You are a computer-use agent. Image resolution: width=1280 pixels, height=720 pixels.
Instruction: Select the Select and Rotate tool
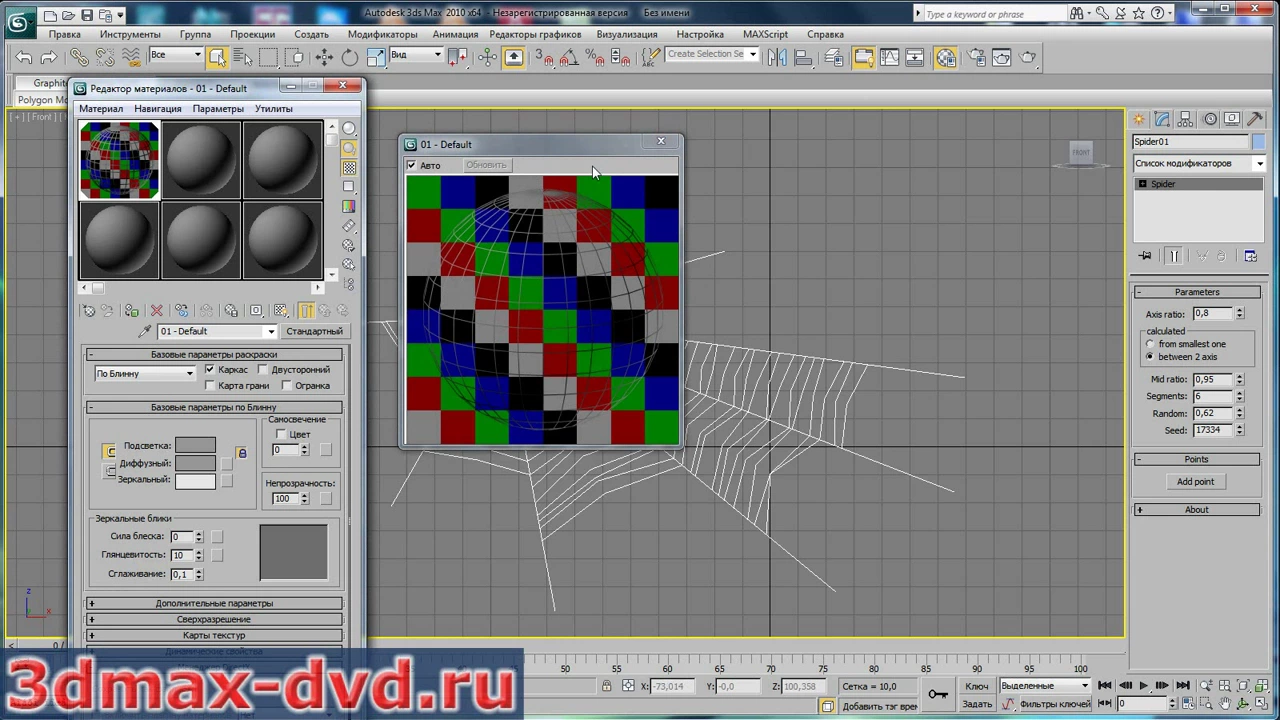350,57
